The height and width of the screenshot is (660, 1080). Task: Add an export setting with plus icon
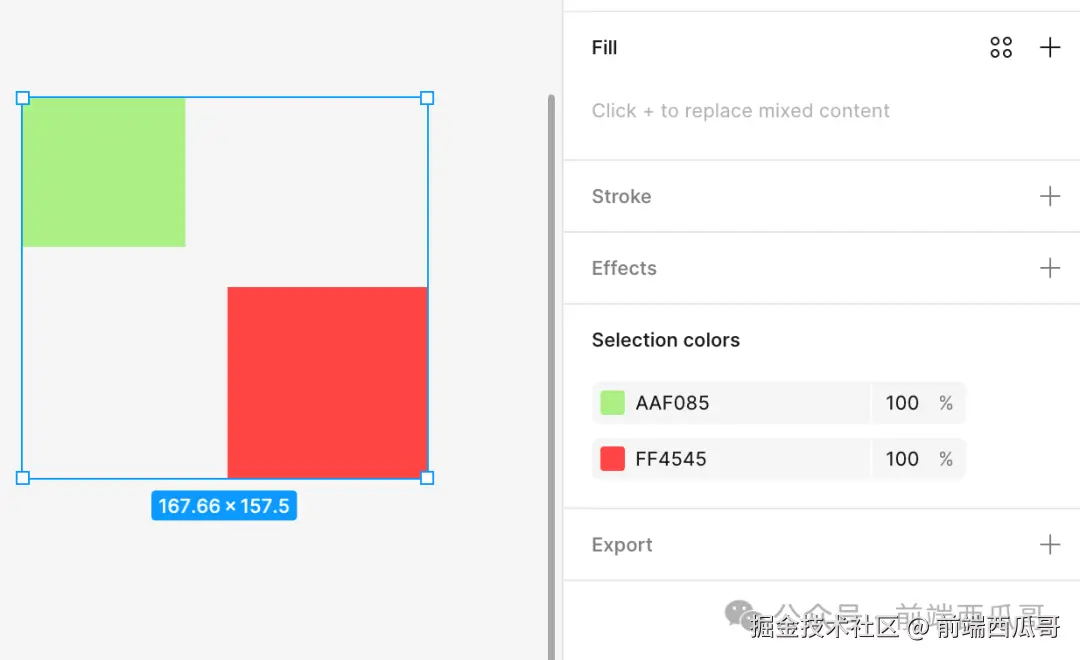click(1050, 545)
